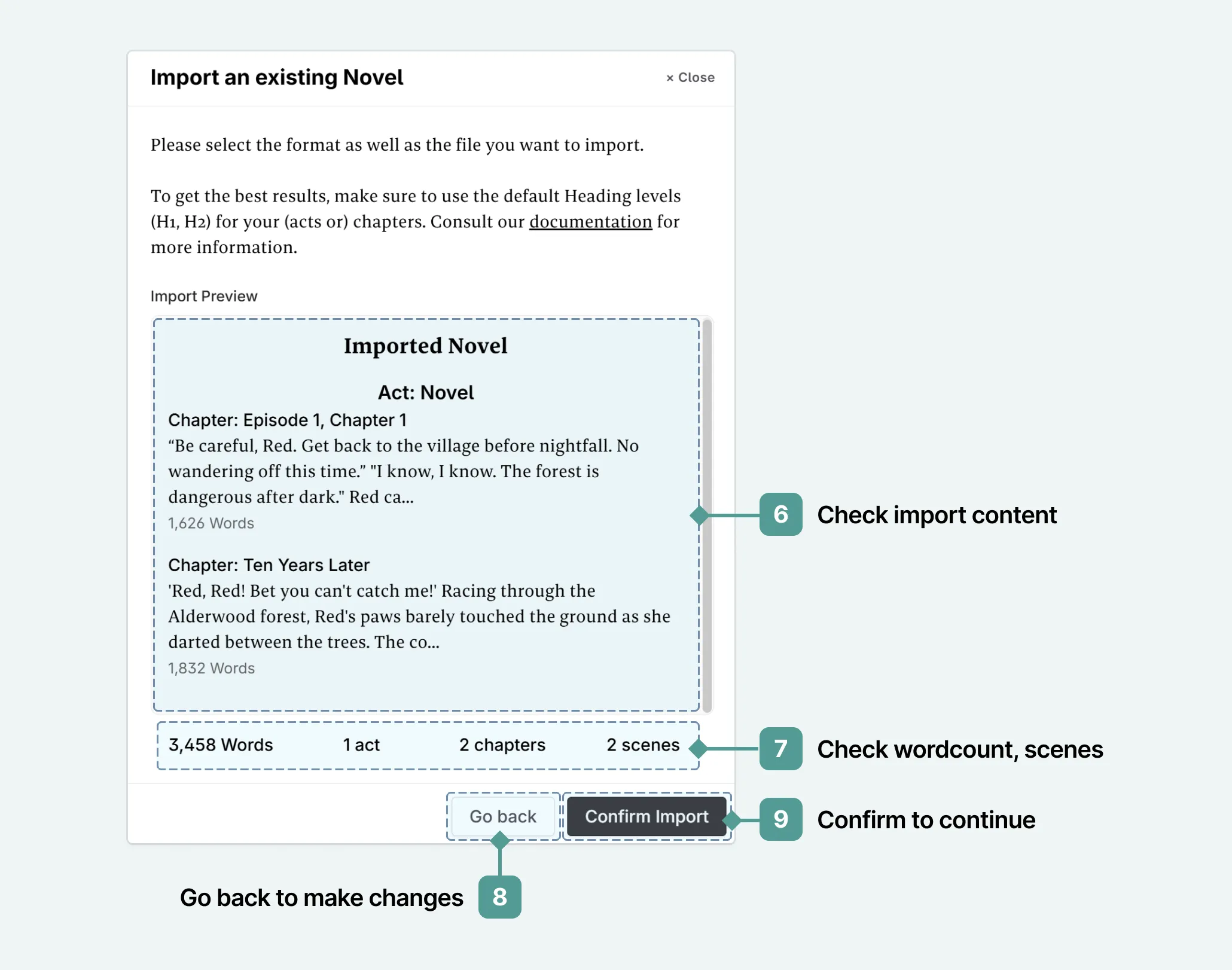Click the number 6 annotation badge
Viewport: 1232px width, 970px height.
(780, 514)
